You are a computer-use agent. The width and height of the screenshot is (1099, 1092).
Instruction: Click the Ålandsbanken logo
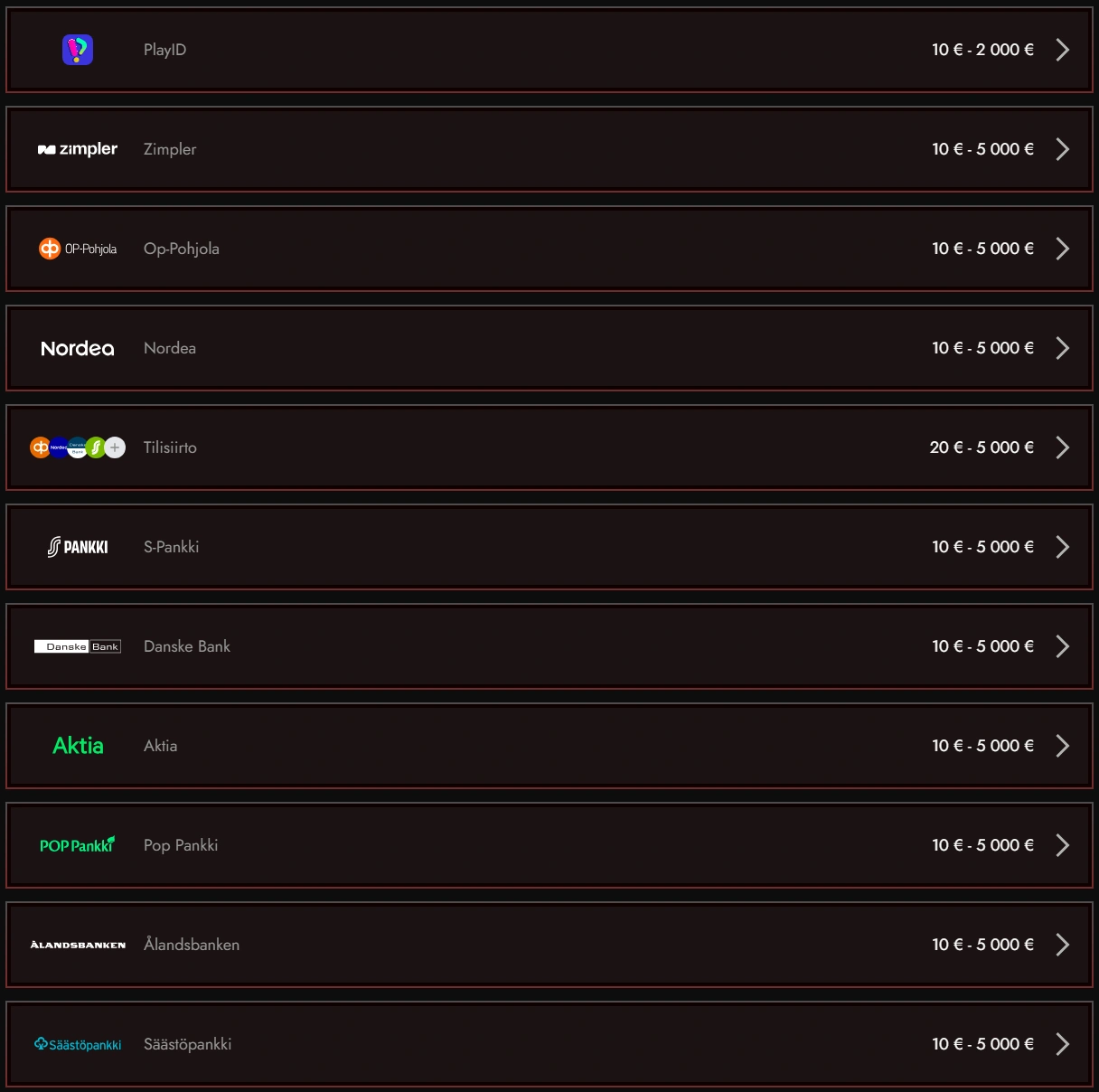(x=78, y=945)
